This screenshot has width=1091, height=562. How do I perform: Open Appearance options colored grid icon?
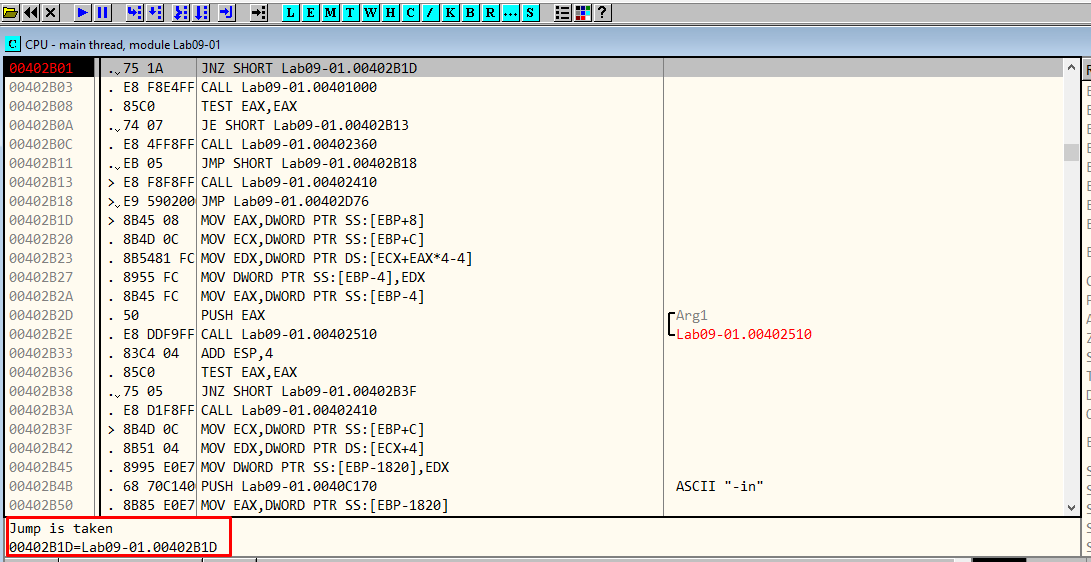tap(582, 12)
